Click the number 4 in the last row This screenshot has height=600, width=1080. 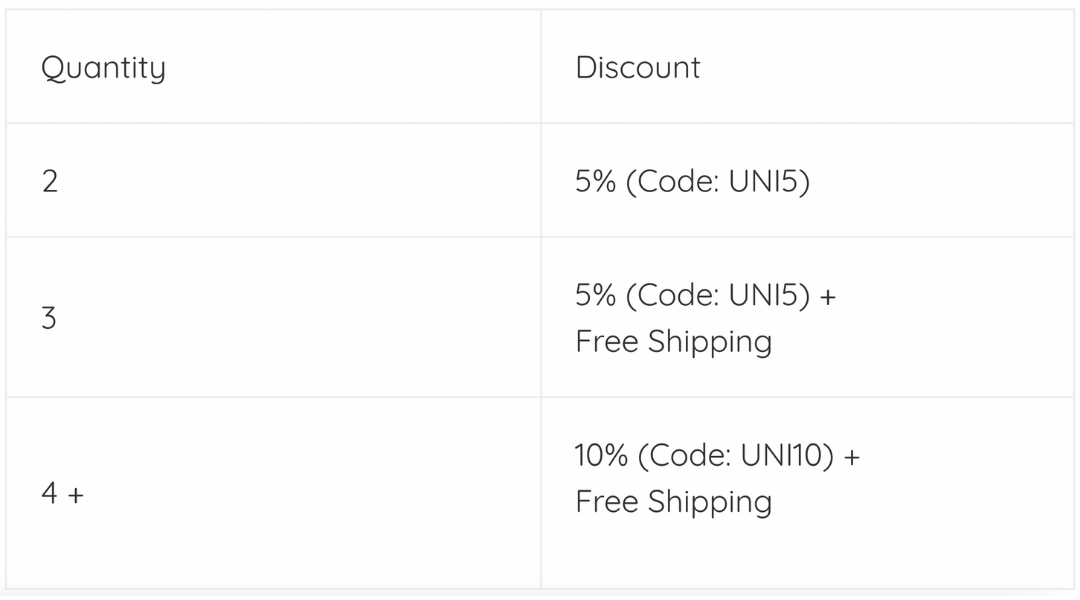(x=49, y=493)
